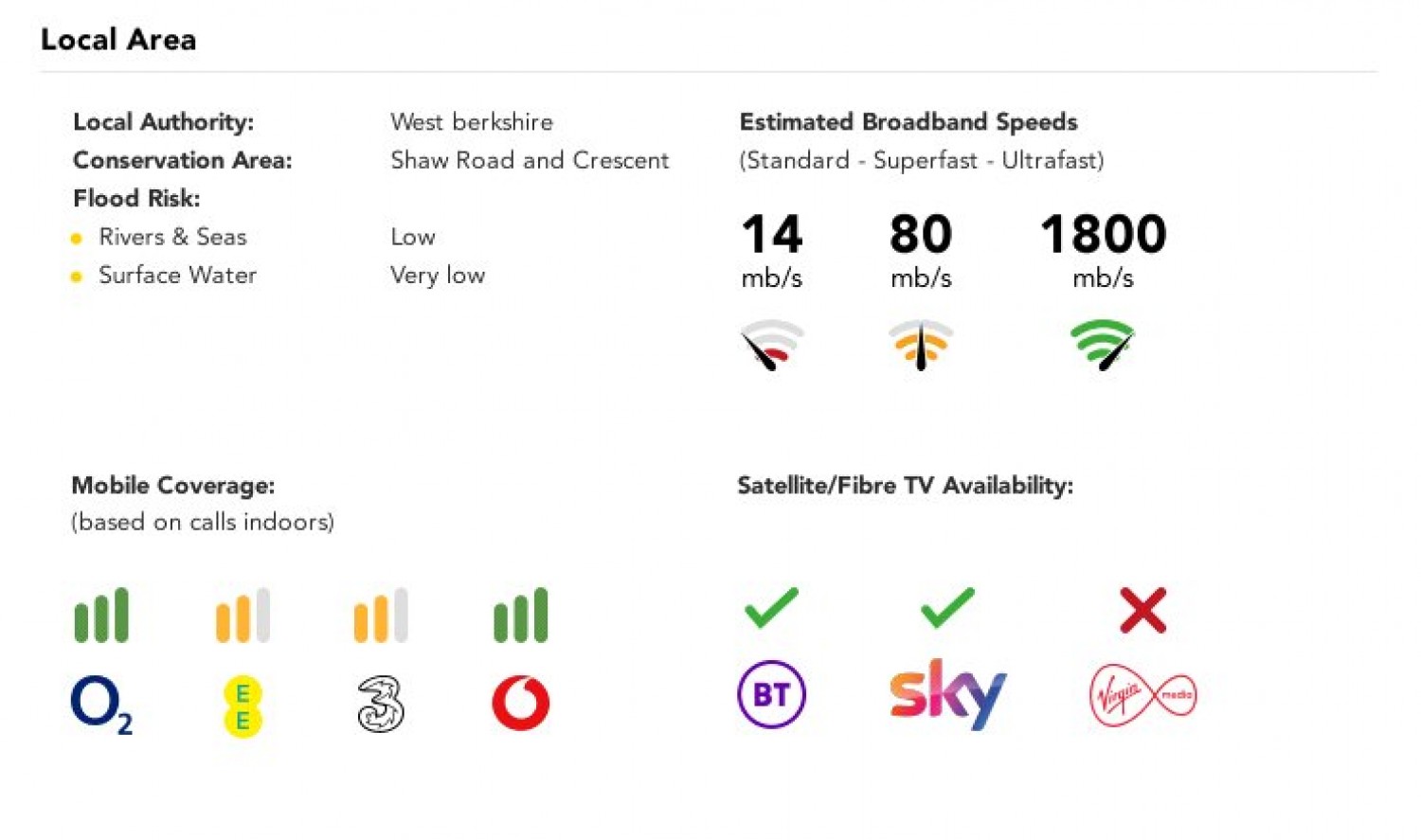1421x840 pixels.
Task: Select the Sky TV logo
Action: pos(947,694)
